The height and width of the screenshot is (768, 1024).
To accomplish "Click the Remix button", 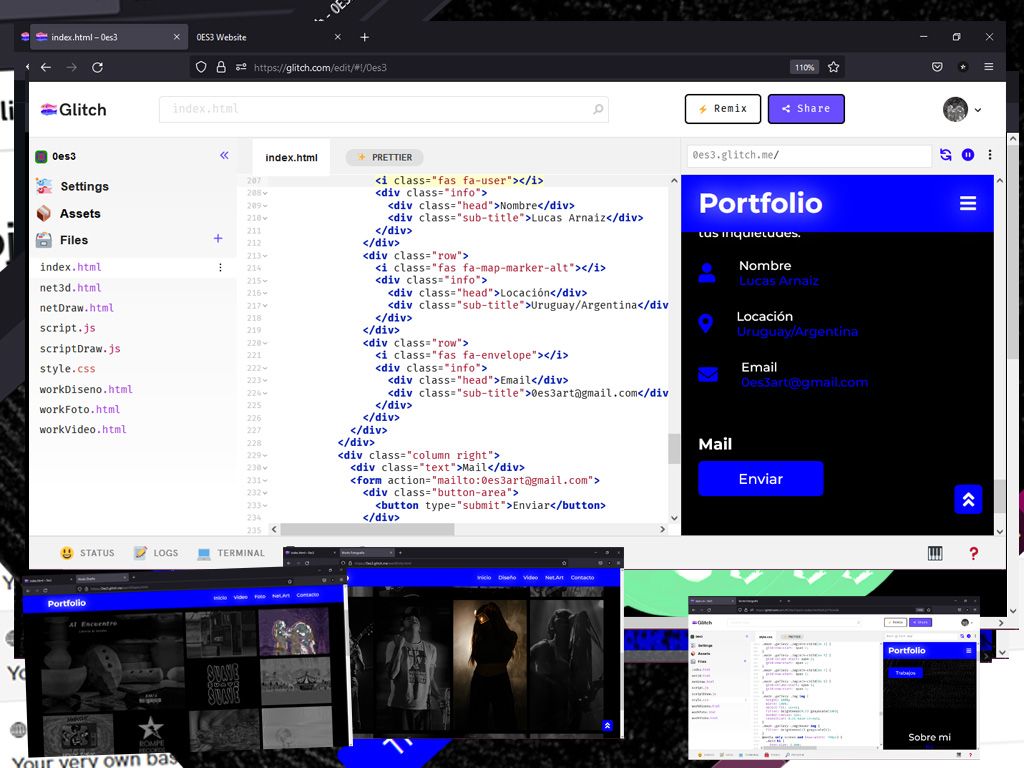I will 723,109.
